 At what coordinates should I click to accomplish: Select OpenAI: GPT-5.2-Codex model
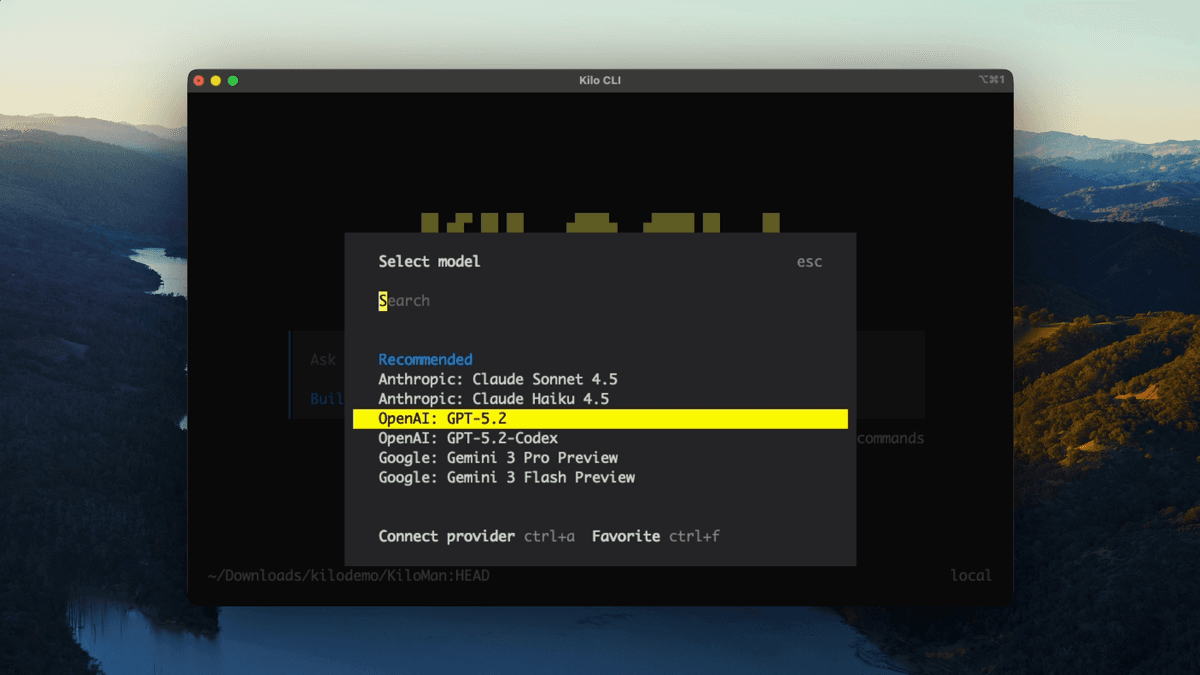(468, 438)
